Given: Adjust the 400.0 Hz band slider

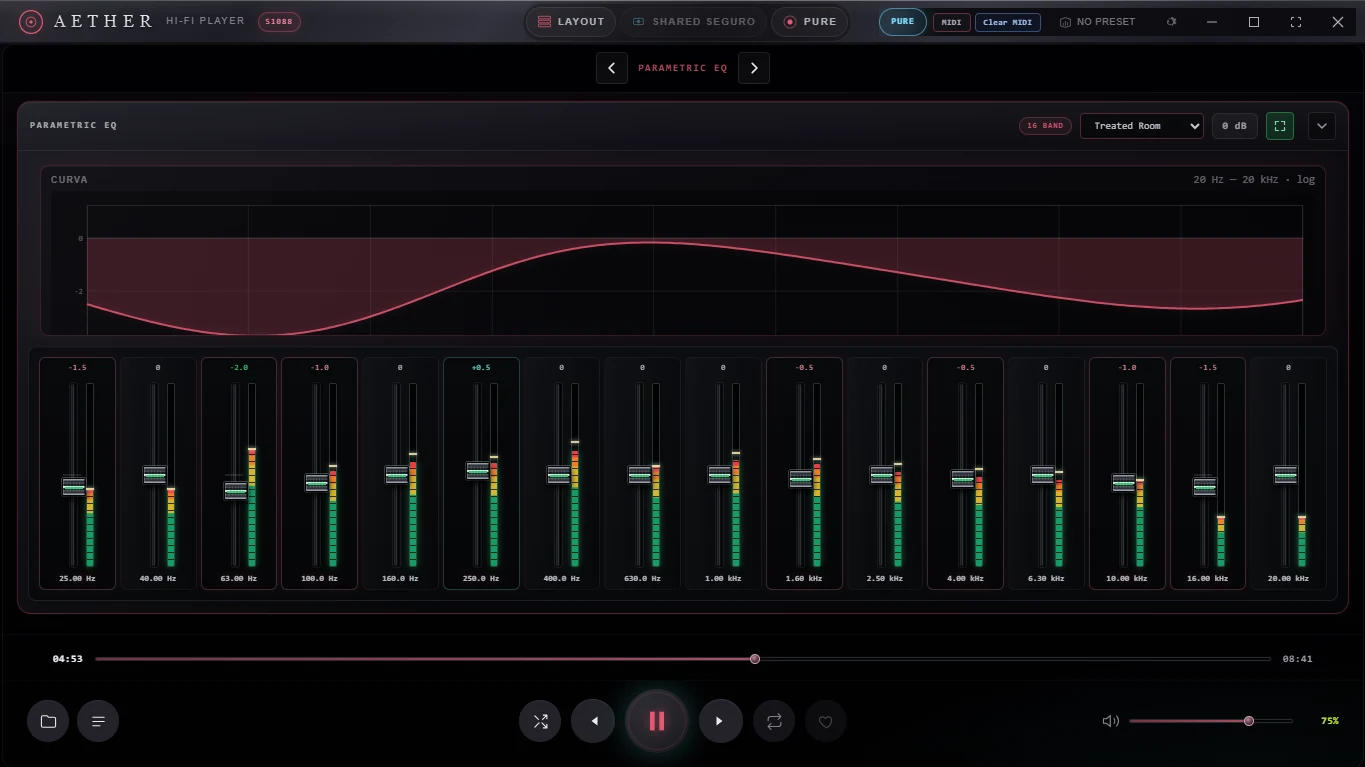Looking at the screenshot, I should [558, 476].
